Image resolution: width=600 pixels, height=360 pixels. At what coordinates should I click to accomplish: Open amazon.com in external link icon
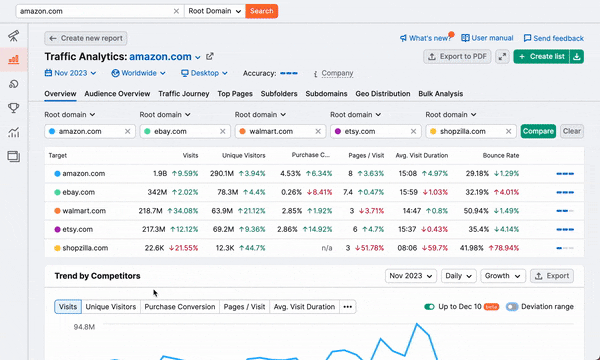[210, 57]
